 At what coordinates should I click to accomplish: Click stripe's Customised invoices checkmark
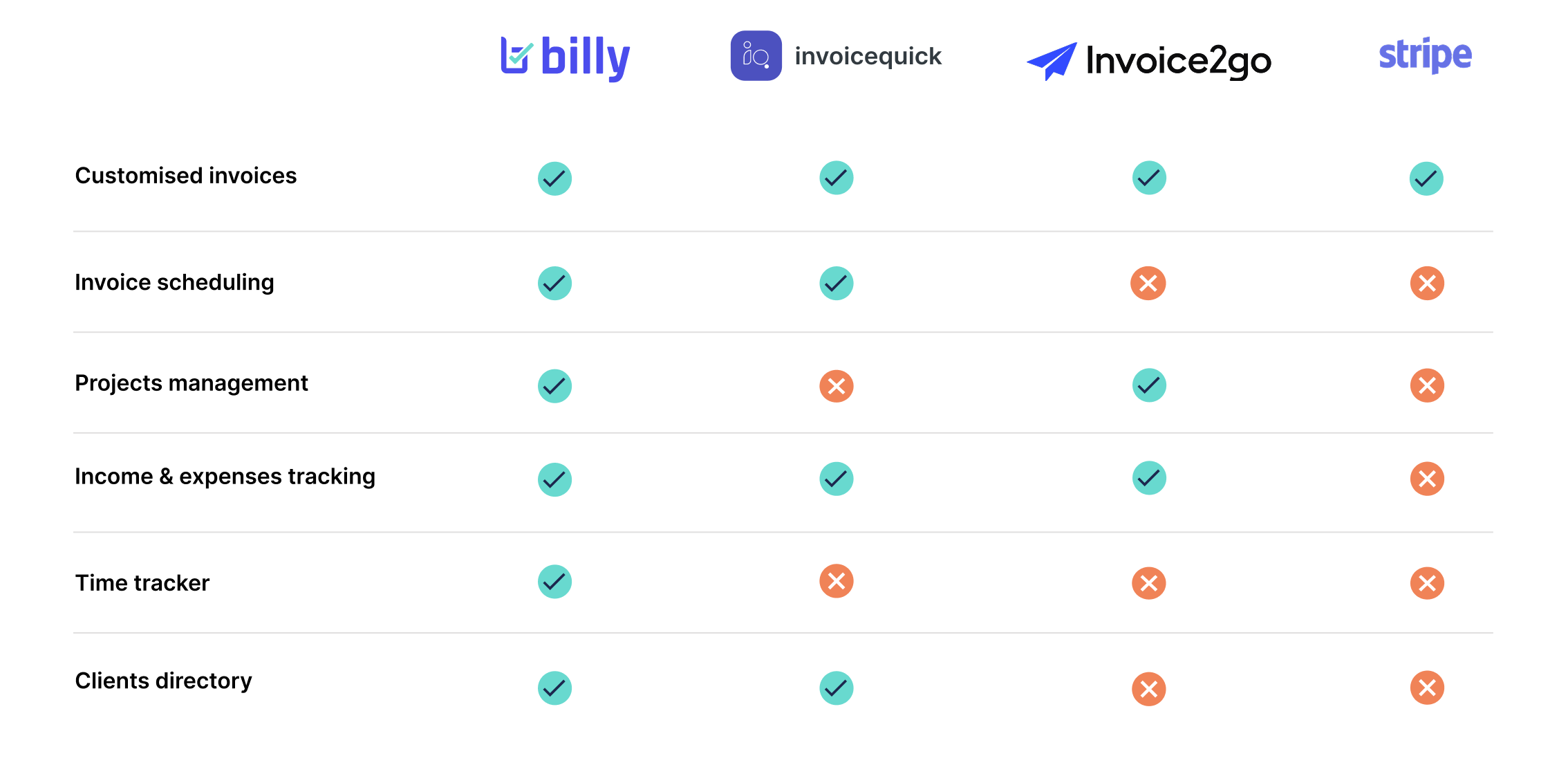pyautogui.click(x=1427, y=178)
